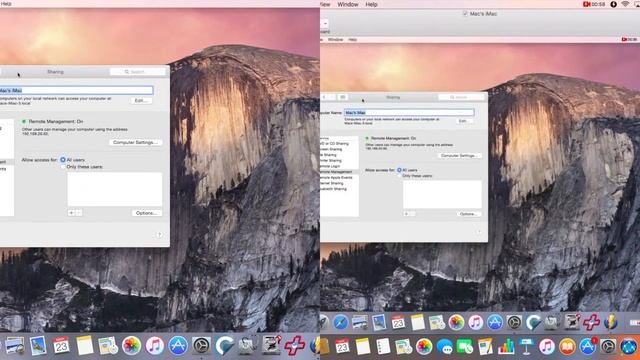
Task: Open Messages in the host dock
Action: [444, 347]
